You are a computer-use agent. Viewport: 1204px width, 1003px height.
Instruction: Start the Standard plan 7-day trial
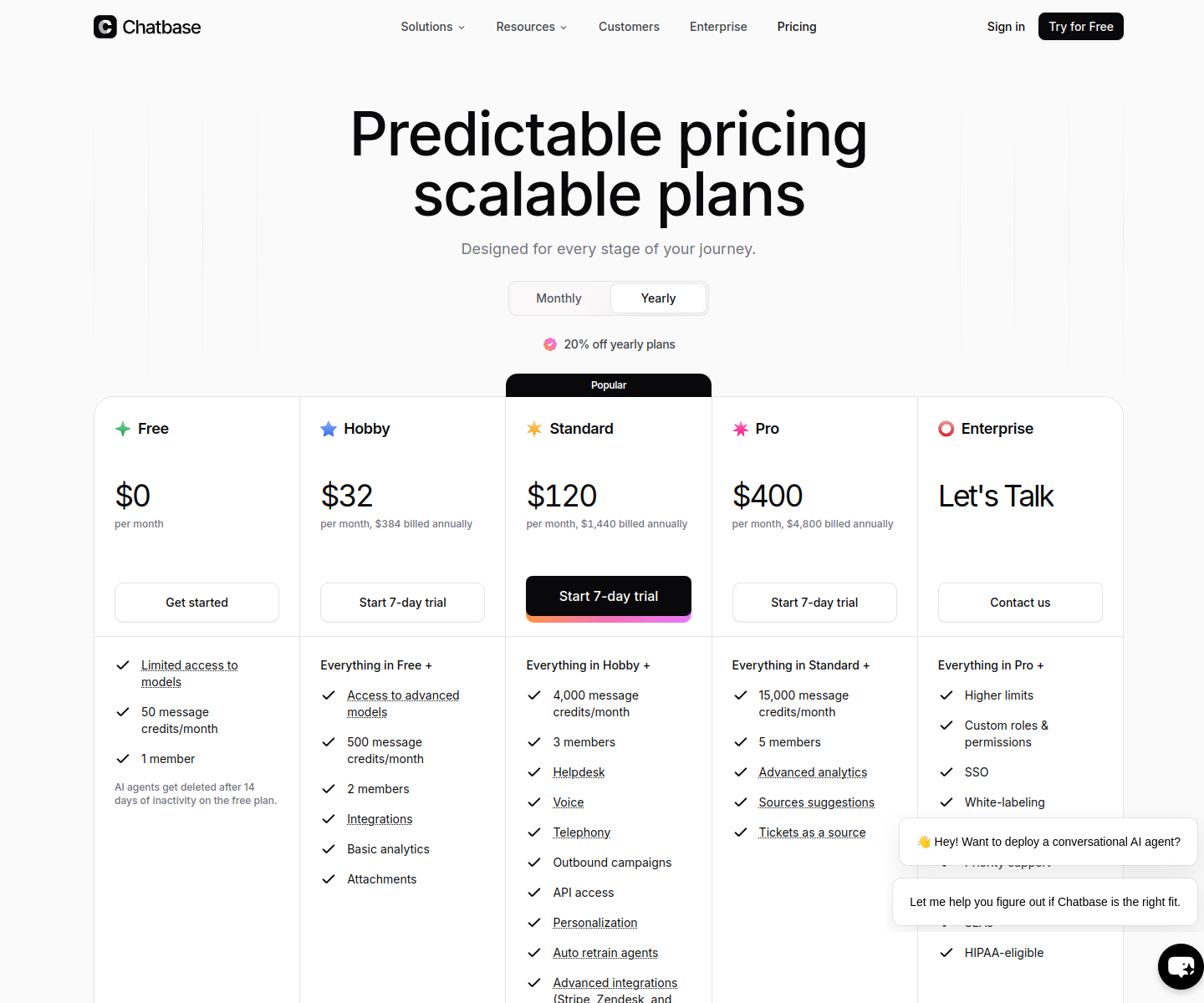[609, 596]
